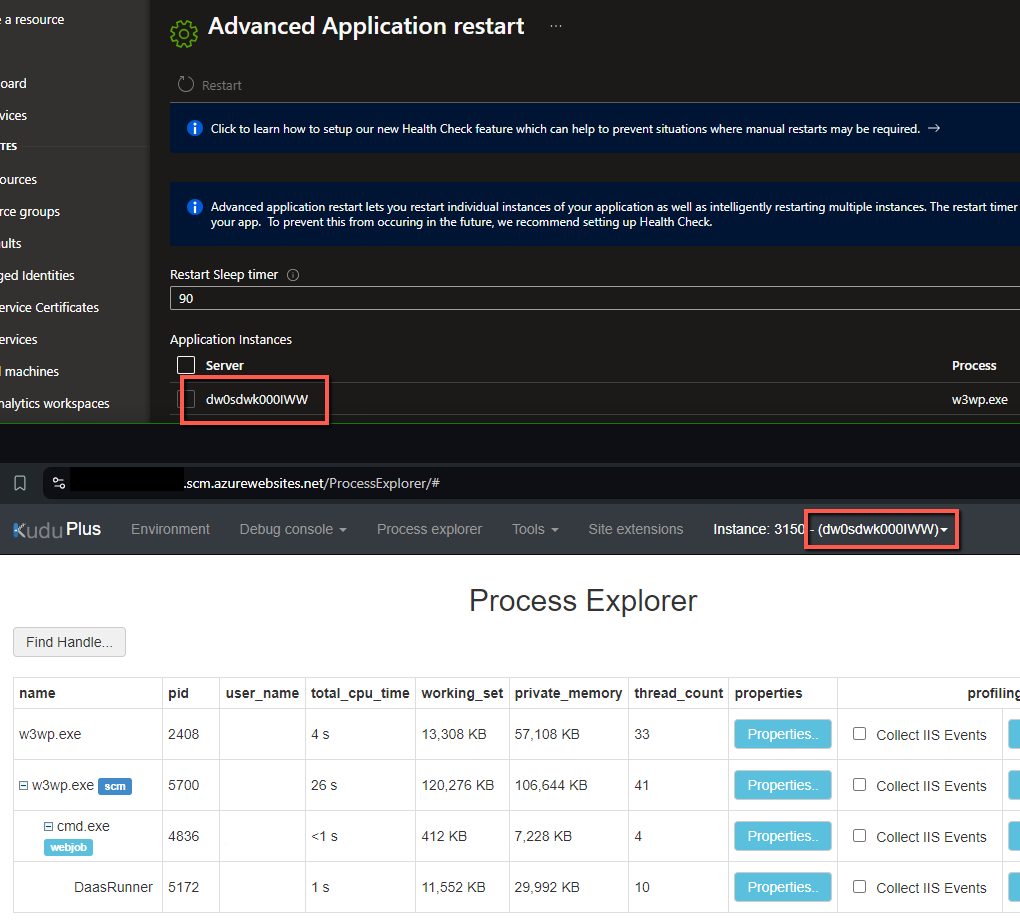Click the bookmark icon in the browser bar

[20, 483]
